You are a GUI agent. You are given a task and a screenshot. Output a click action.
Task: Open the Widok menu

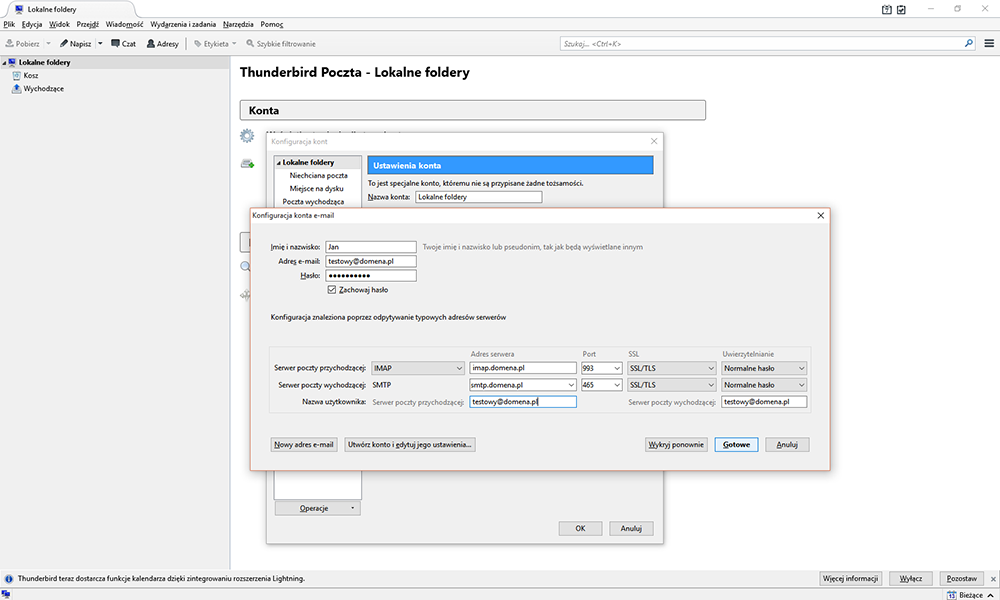[59, 24]
